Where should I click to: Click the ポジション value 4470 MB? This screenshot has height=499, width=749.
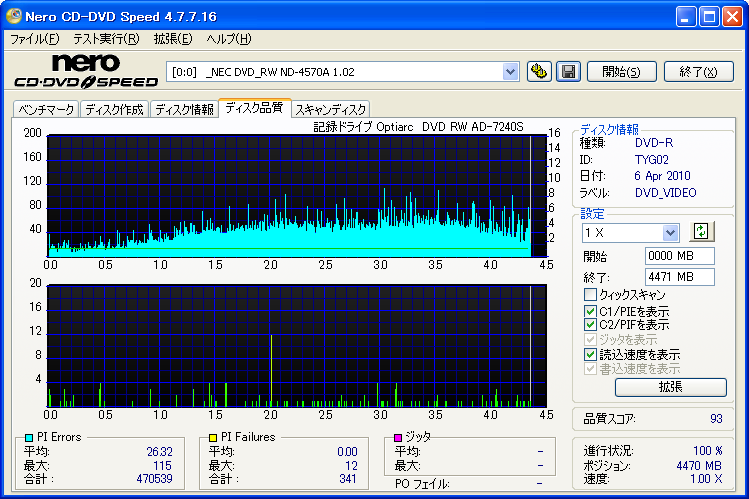(x=699, y=466)
